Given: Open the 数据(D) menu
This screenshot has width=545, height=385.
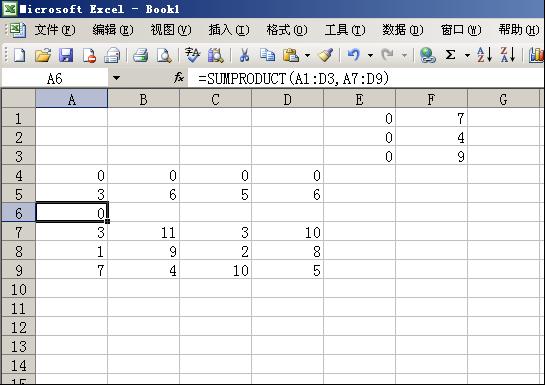Looking at the screenshot, I should coord(403,30).
